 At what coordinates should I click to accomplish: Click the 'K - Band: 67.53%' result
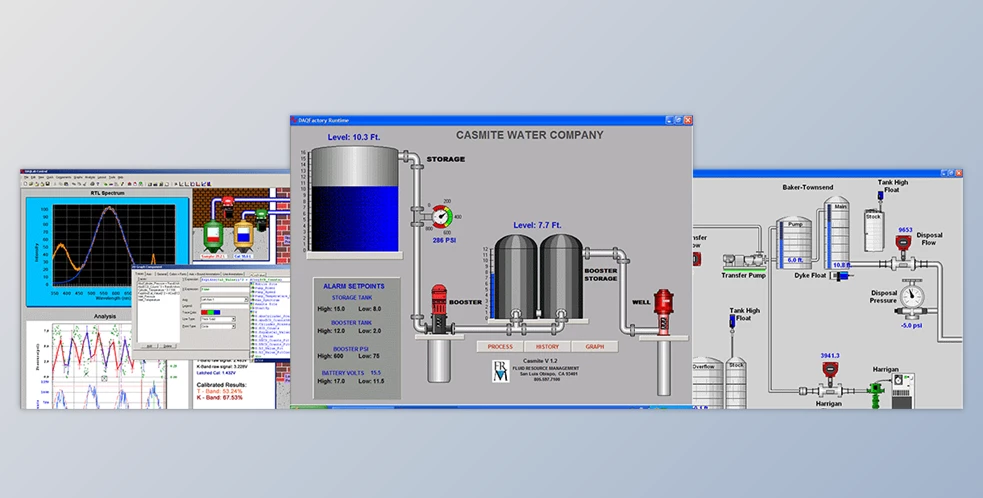pyautogui.click(x=219, y=398)
